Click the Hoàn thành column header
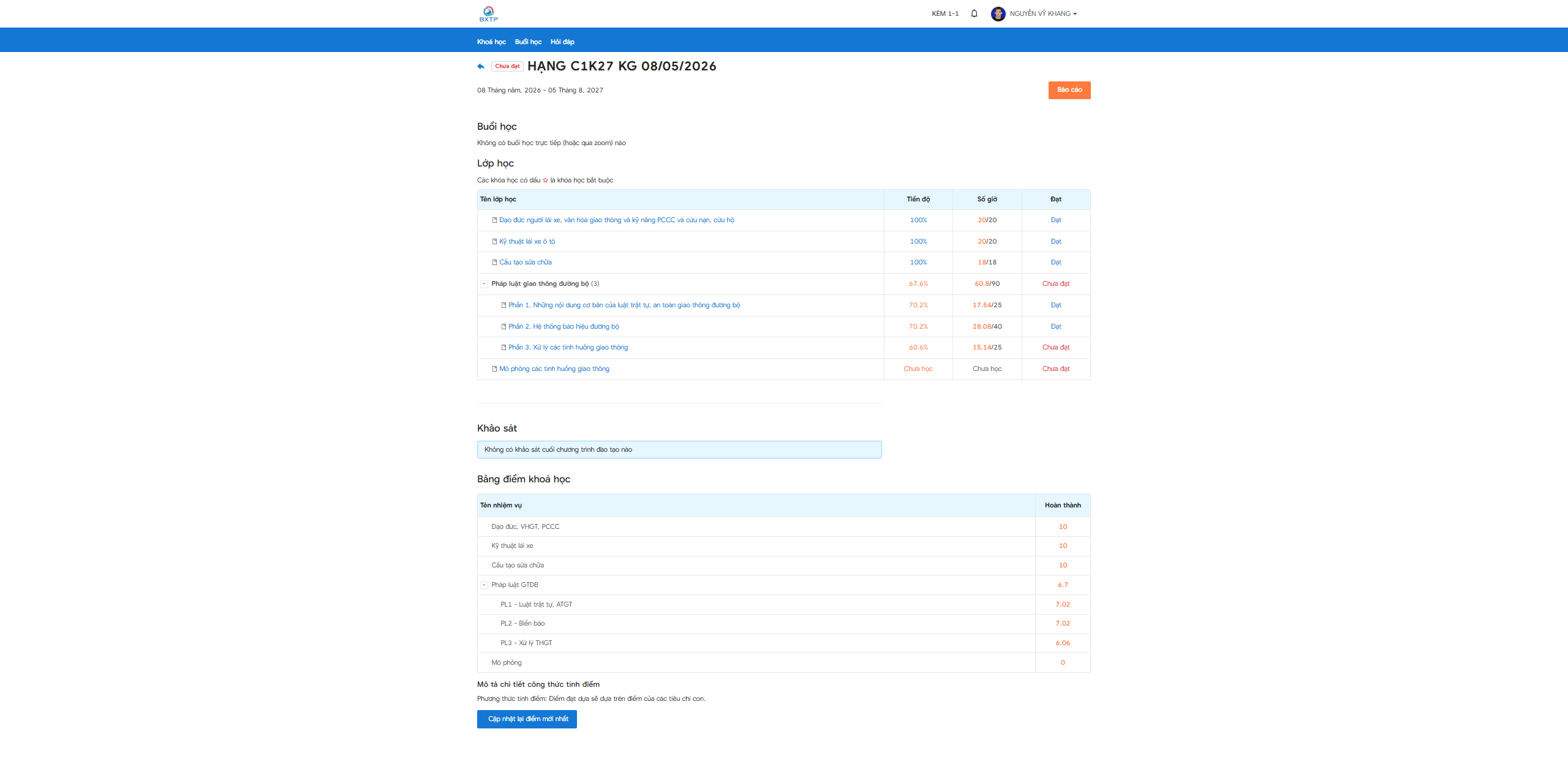The image size is (1568, 778). 1063,505
